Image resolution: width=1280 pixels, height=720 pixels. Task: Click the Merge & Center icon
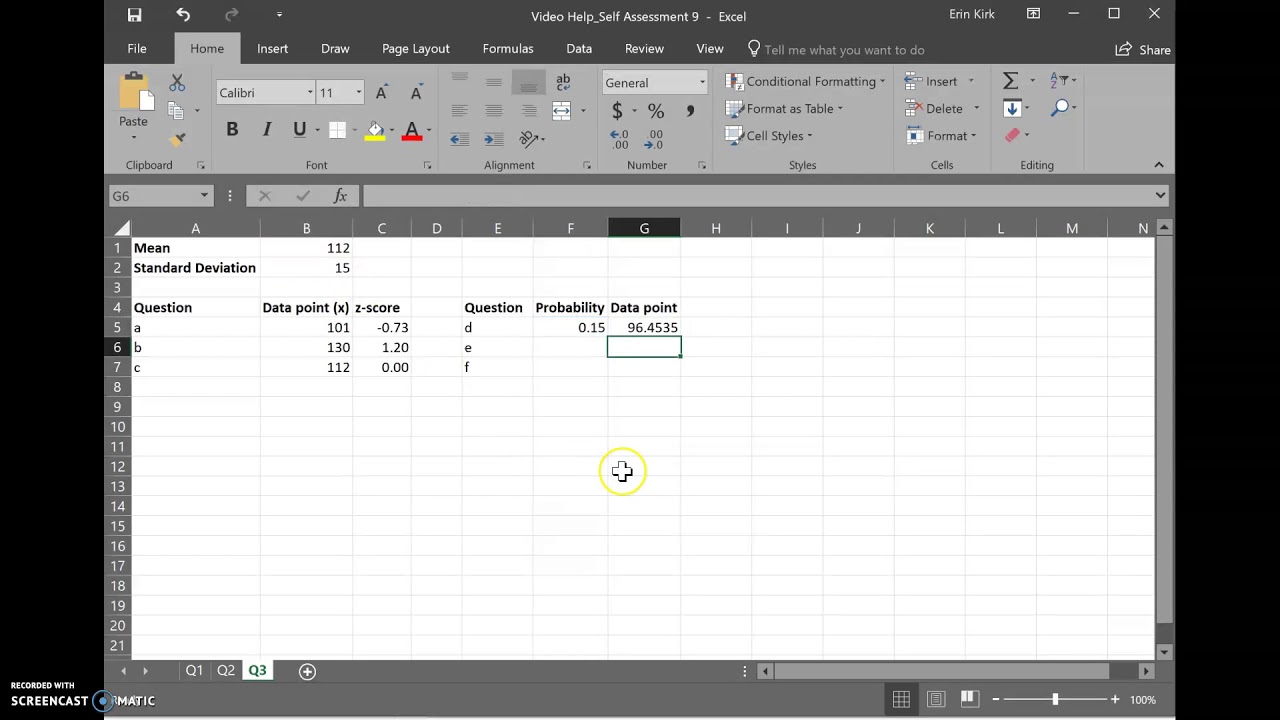(562, 110)
